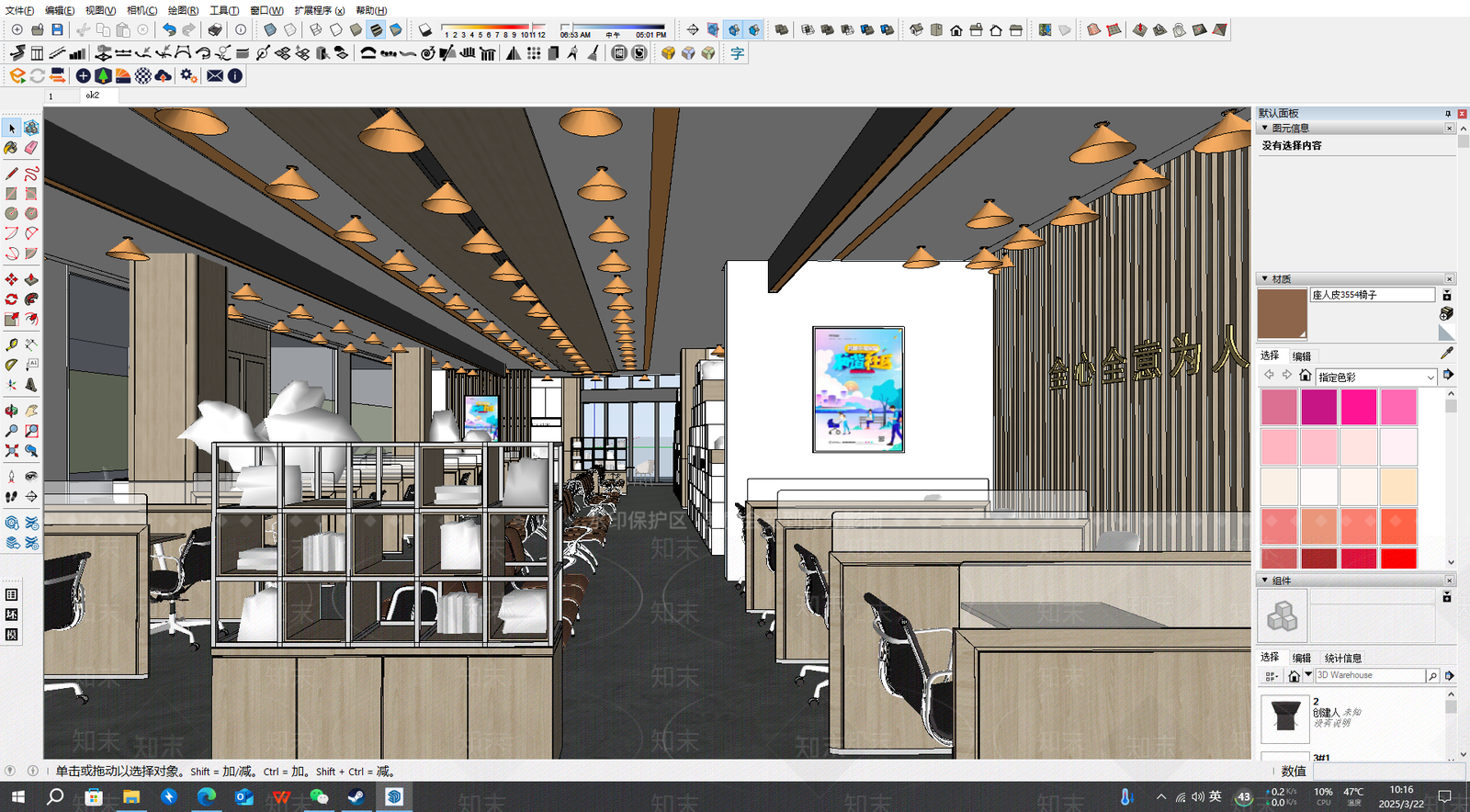Toggle Hidden Line face style
Screen dimensions: 1470x812
(x=336, y=29)
